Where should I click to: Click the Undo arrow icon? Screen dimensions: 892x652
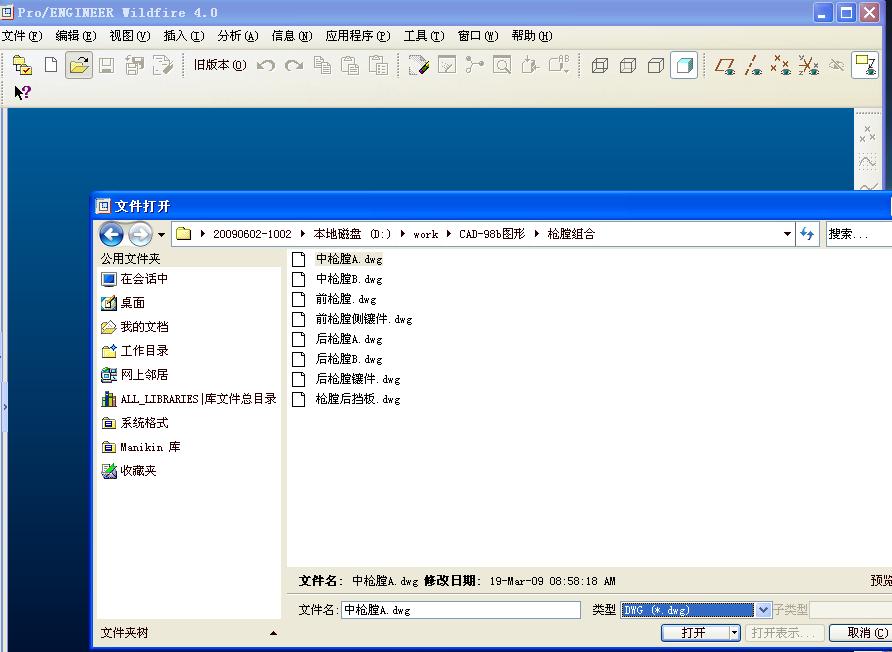(266, 65)
